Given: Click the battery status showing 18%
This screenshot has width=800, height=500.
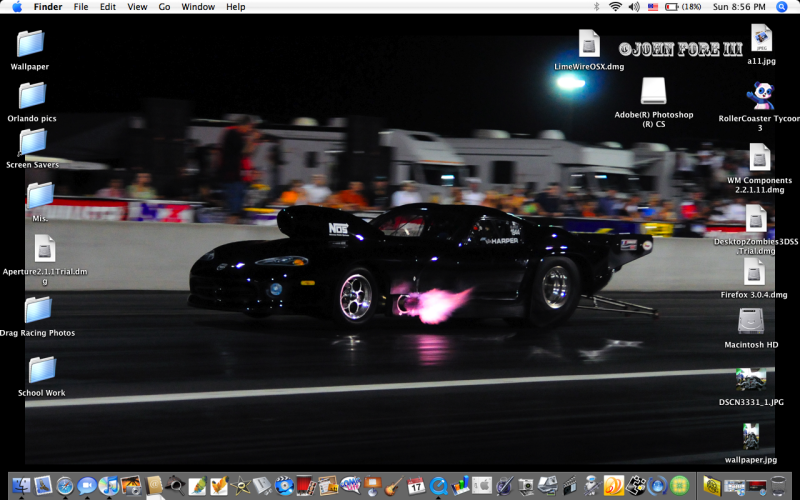Looking at the screenshot, I should (683, 7).
